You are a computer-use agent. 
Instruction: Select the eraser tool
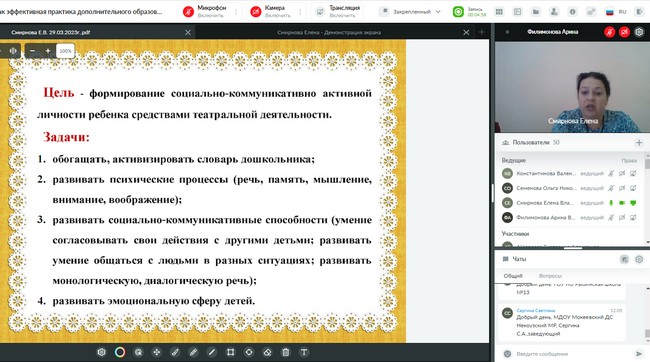tap(267, 352)
